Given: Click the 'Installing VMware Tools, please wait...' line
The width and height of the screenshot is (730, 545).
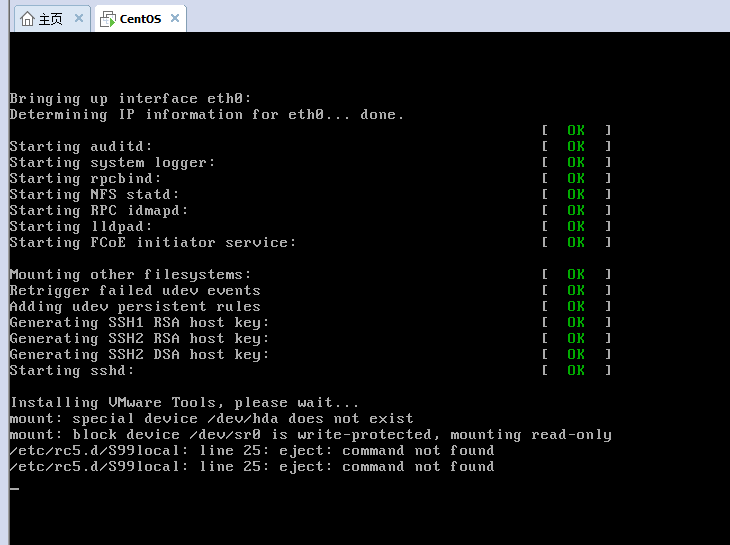Looking at the screenshot, I should tap(184, 403).
